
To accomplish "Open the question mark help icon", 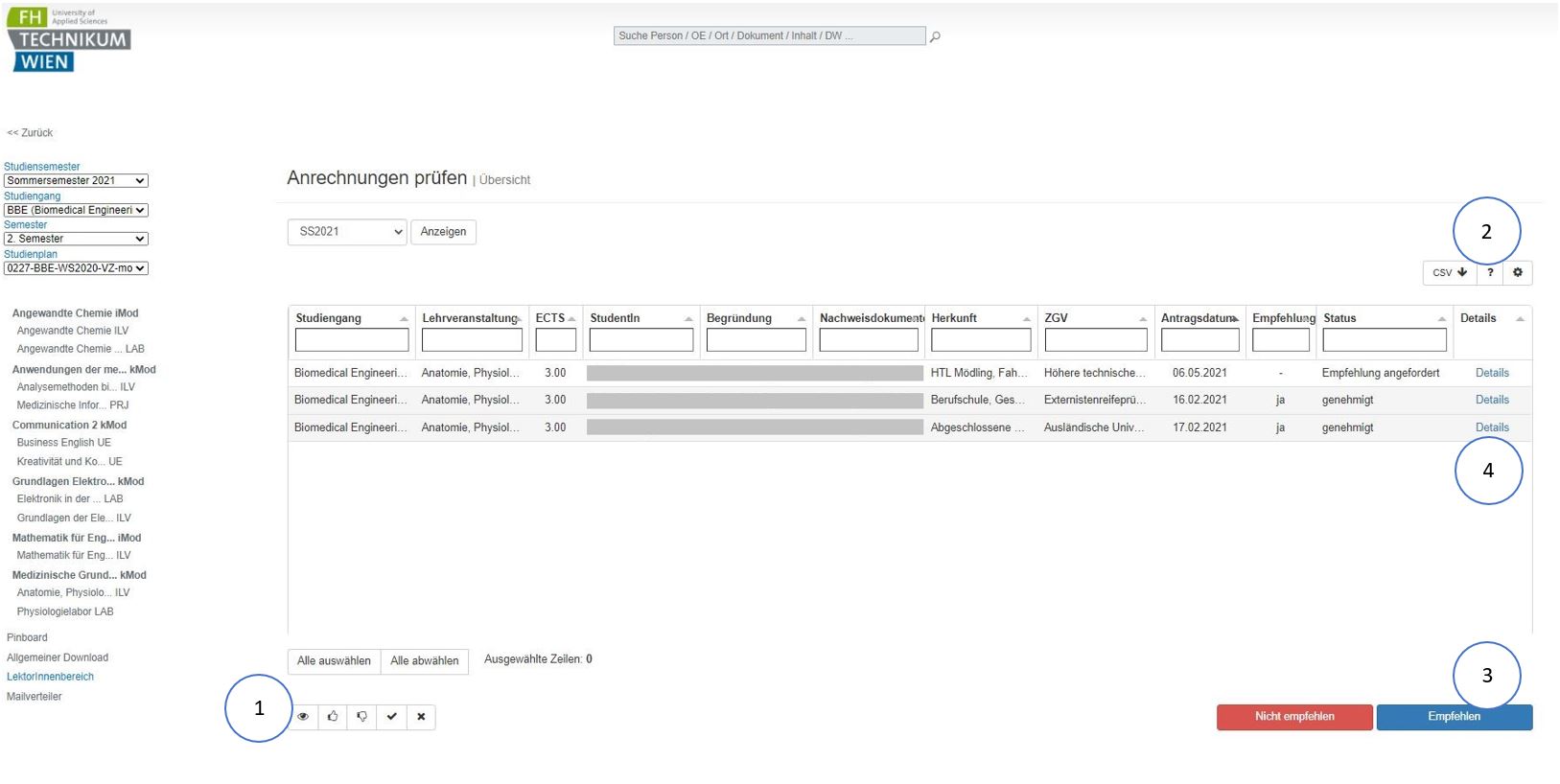I will coord(1490,273).
